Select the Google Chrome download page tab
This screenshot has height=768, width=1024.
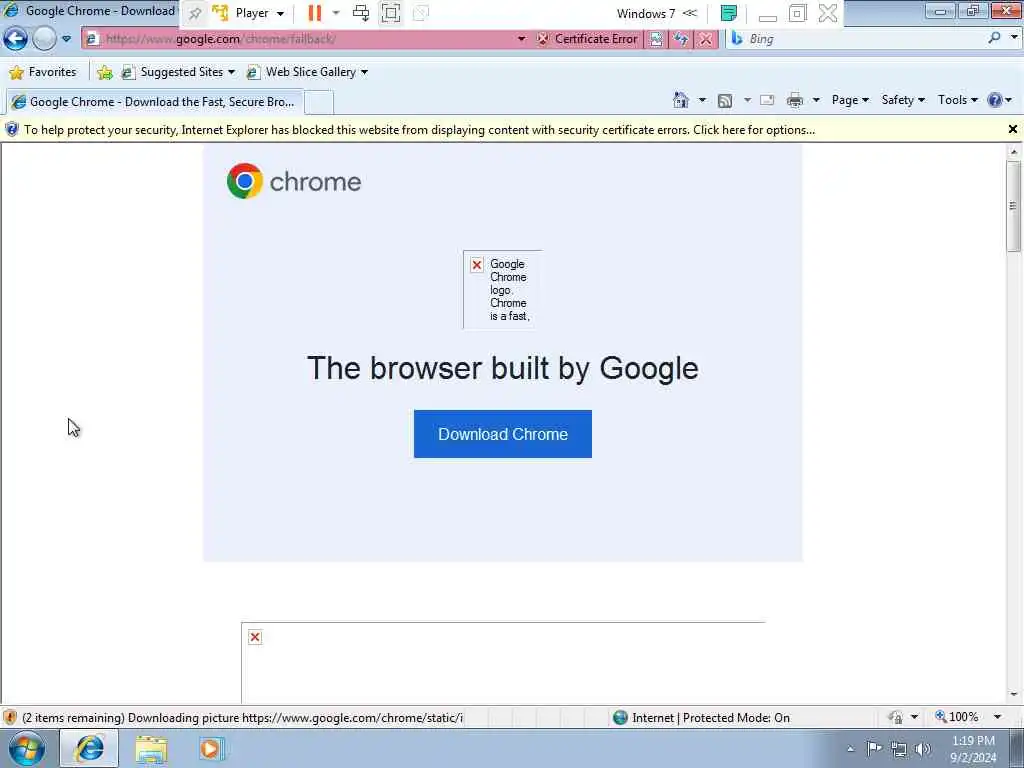pos(154,102)
